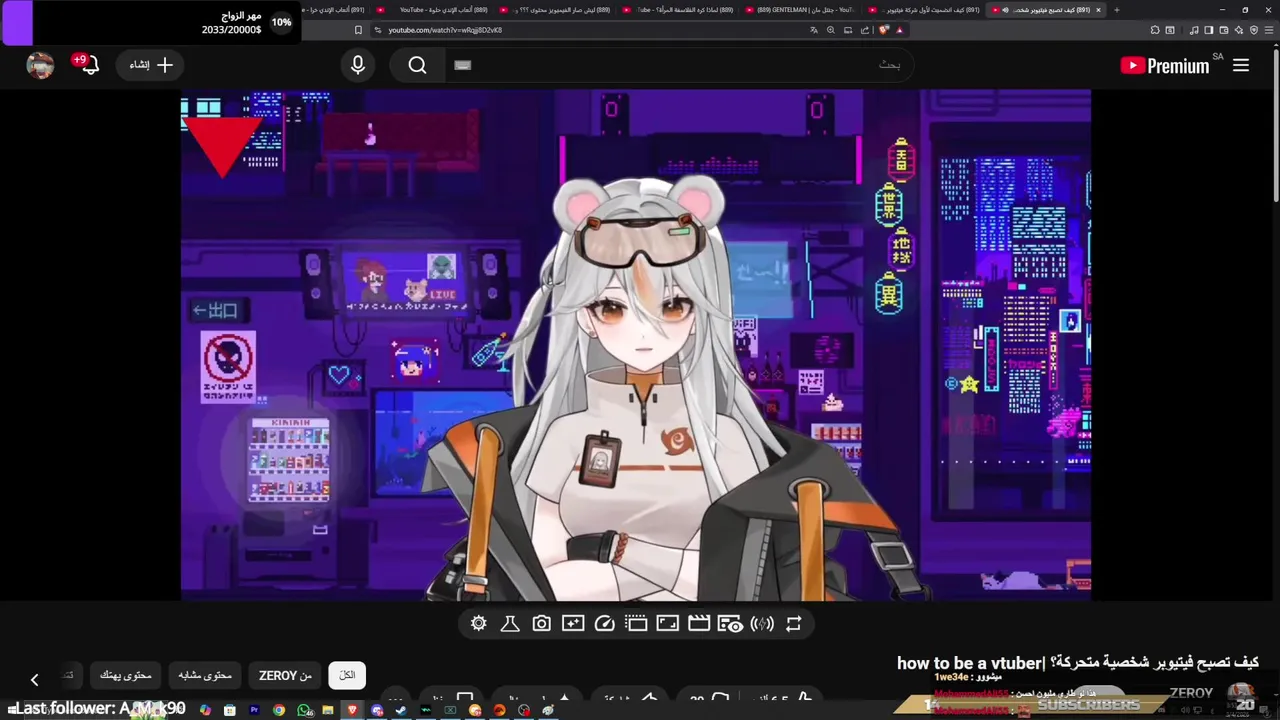Open the create (إنشاء) button

[151, 65]
